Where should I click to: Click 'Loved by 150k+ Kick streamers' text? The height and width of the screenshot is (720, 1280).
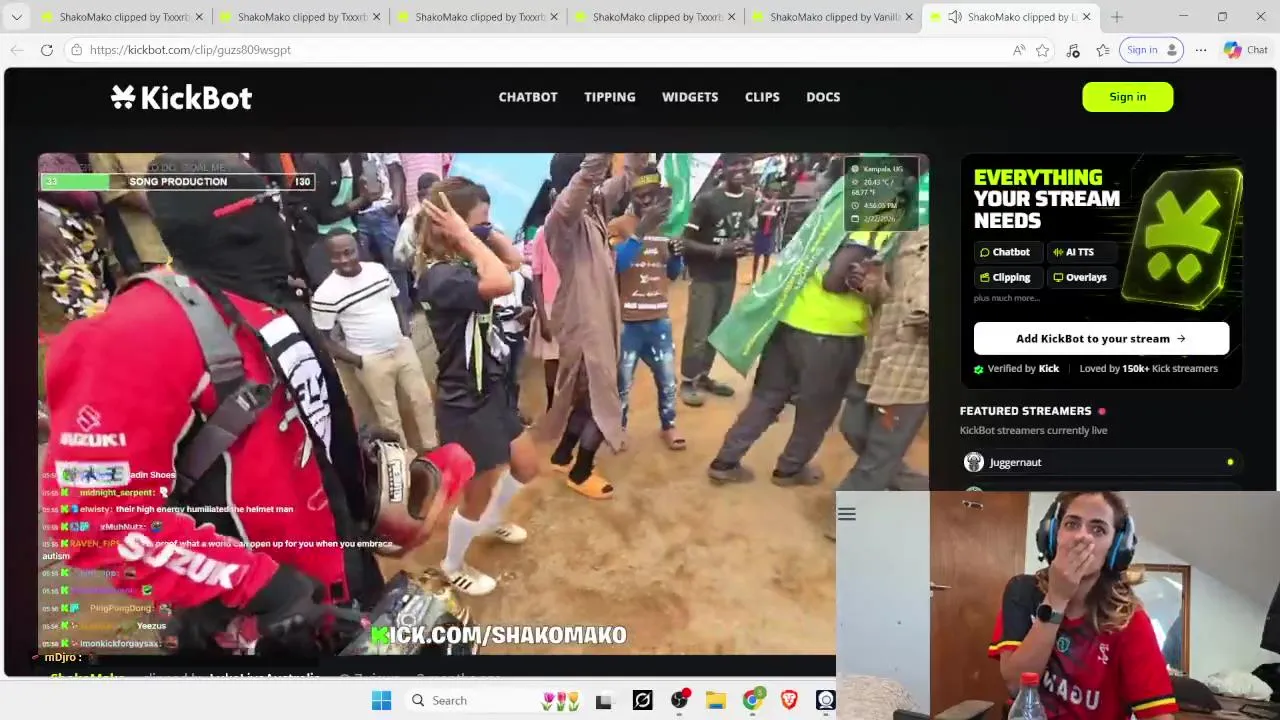coord(1148,368)
